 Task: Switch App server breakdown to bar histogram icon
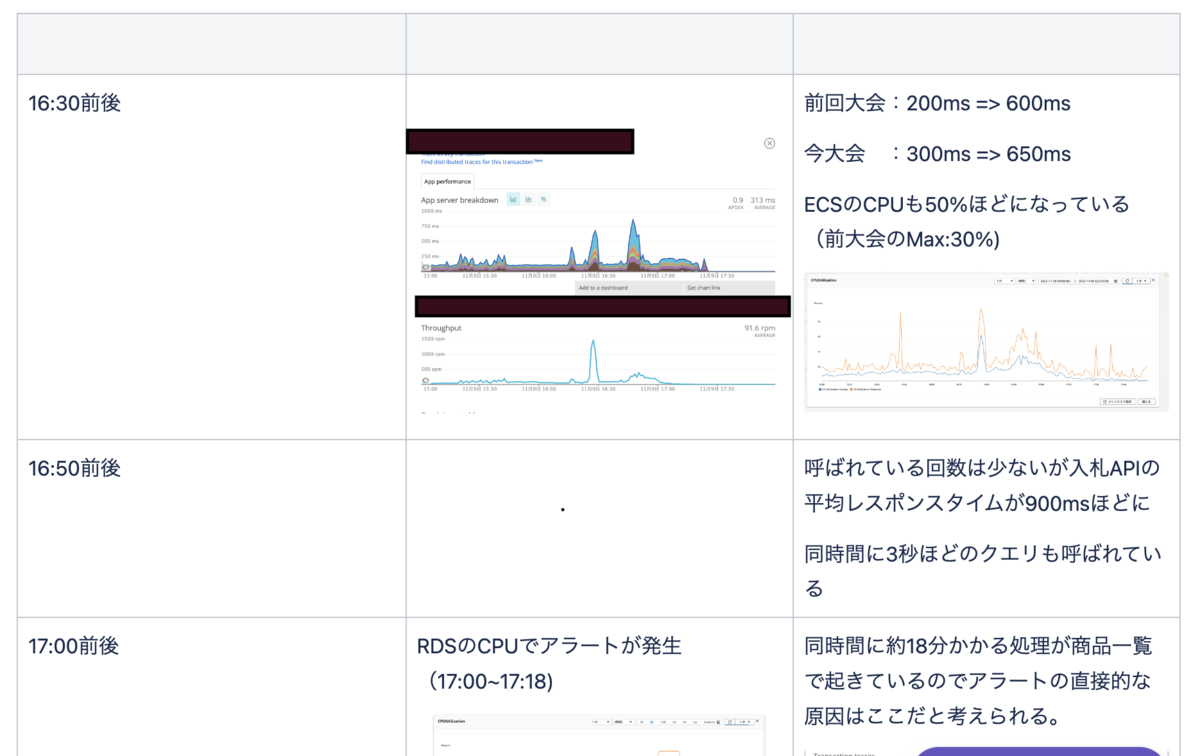click(528, 199)
